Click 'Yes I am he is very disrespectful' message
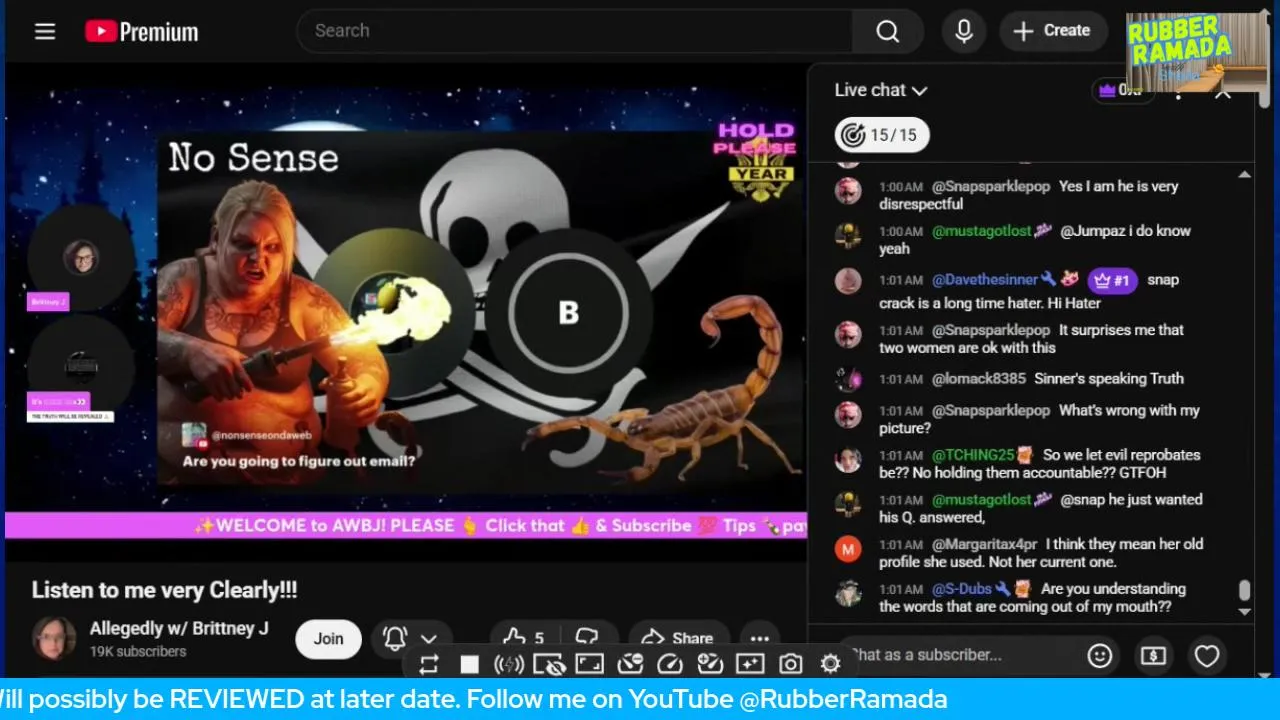The height and width of the screenshot is (720, 1280). tap(1030, 195)
